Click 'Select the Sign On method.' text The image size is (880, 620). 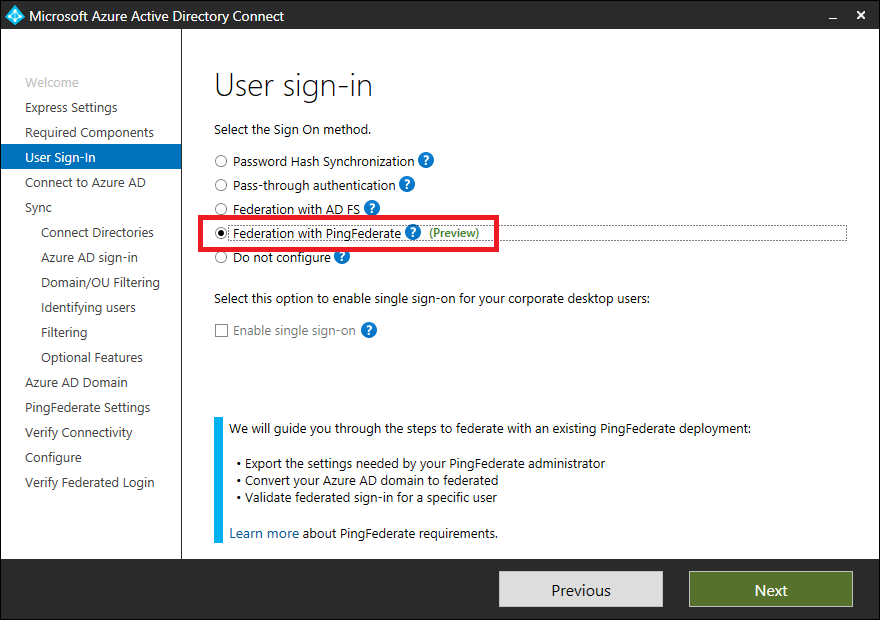pyautogui.click(x=292, y=130)
